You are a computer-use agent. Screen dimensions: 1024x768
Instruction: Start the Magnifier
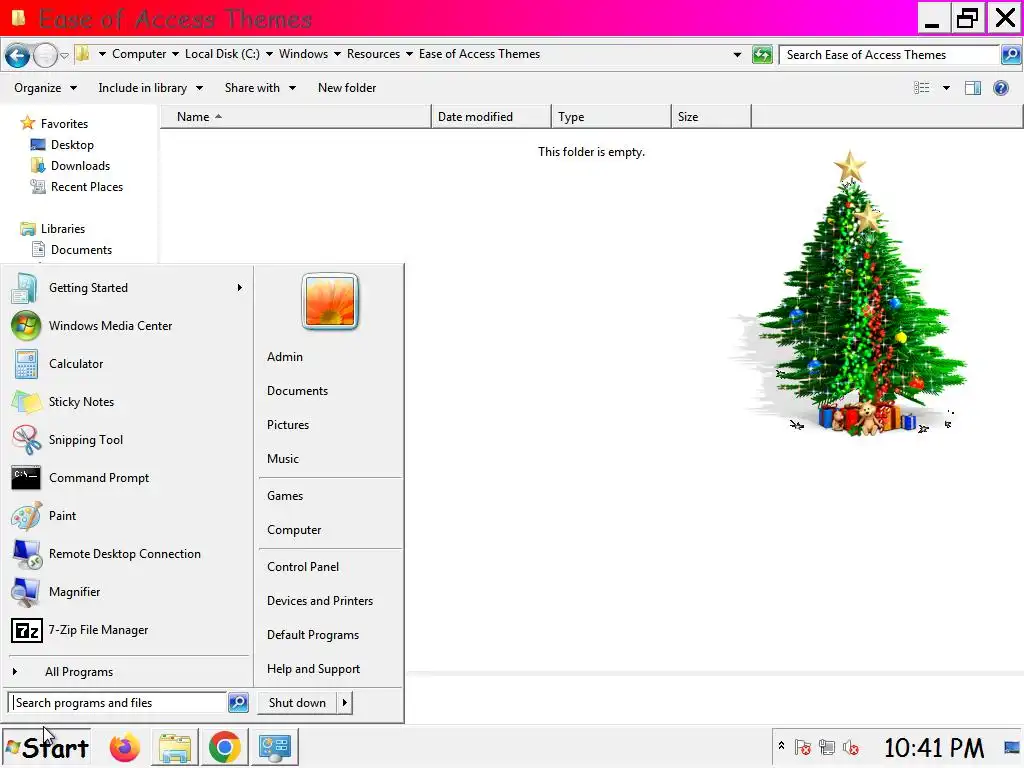(129, 592)
